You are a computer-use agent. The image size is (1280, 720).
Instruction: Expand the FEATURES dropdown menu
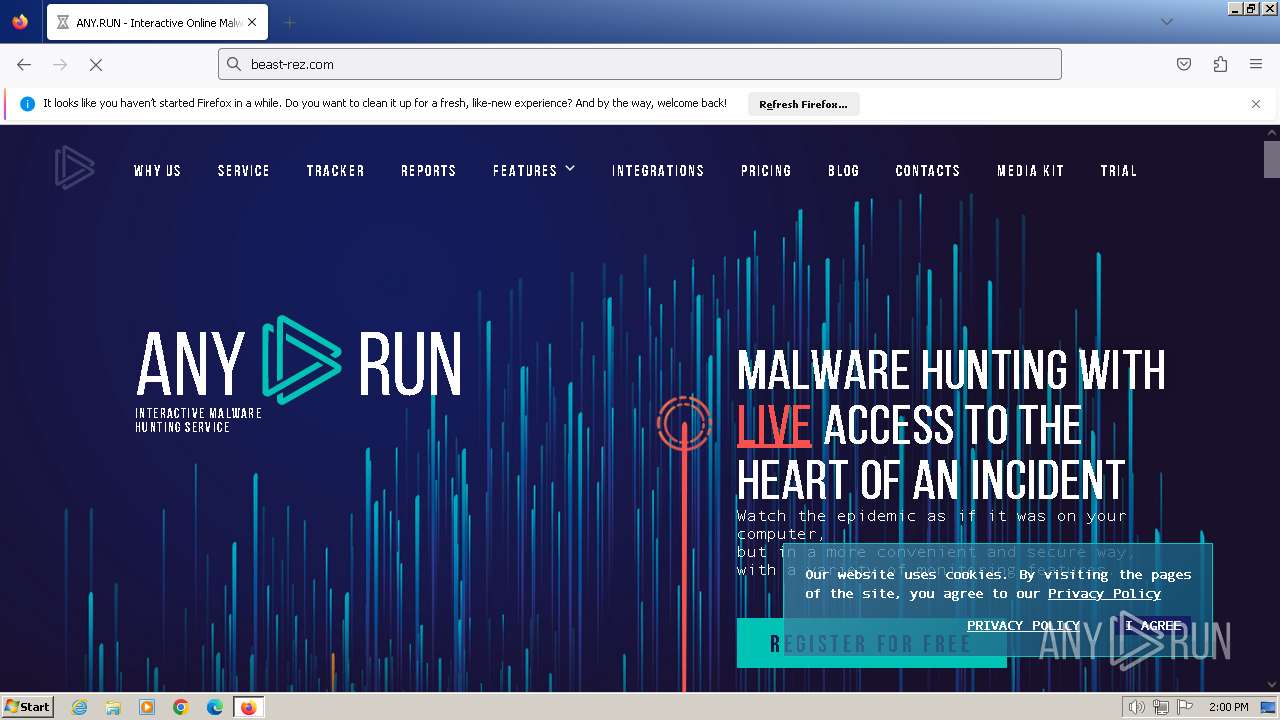534,171
